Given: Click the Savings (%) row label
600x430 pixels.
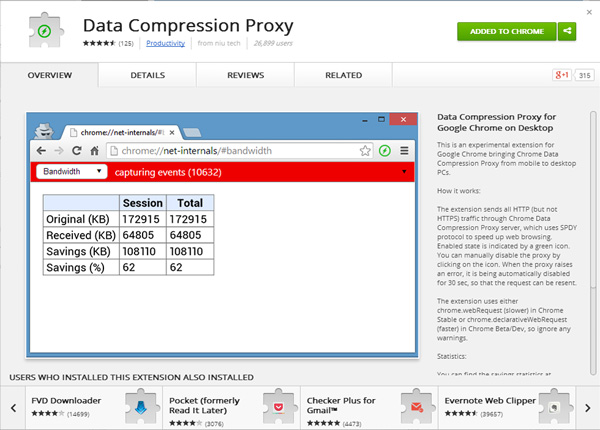Looking at the screenshot, I should pos(75,267).
